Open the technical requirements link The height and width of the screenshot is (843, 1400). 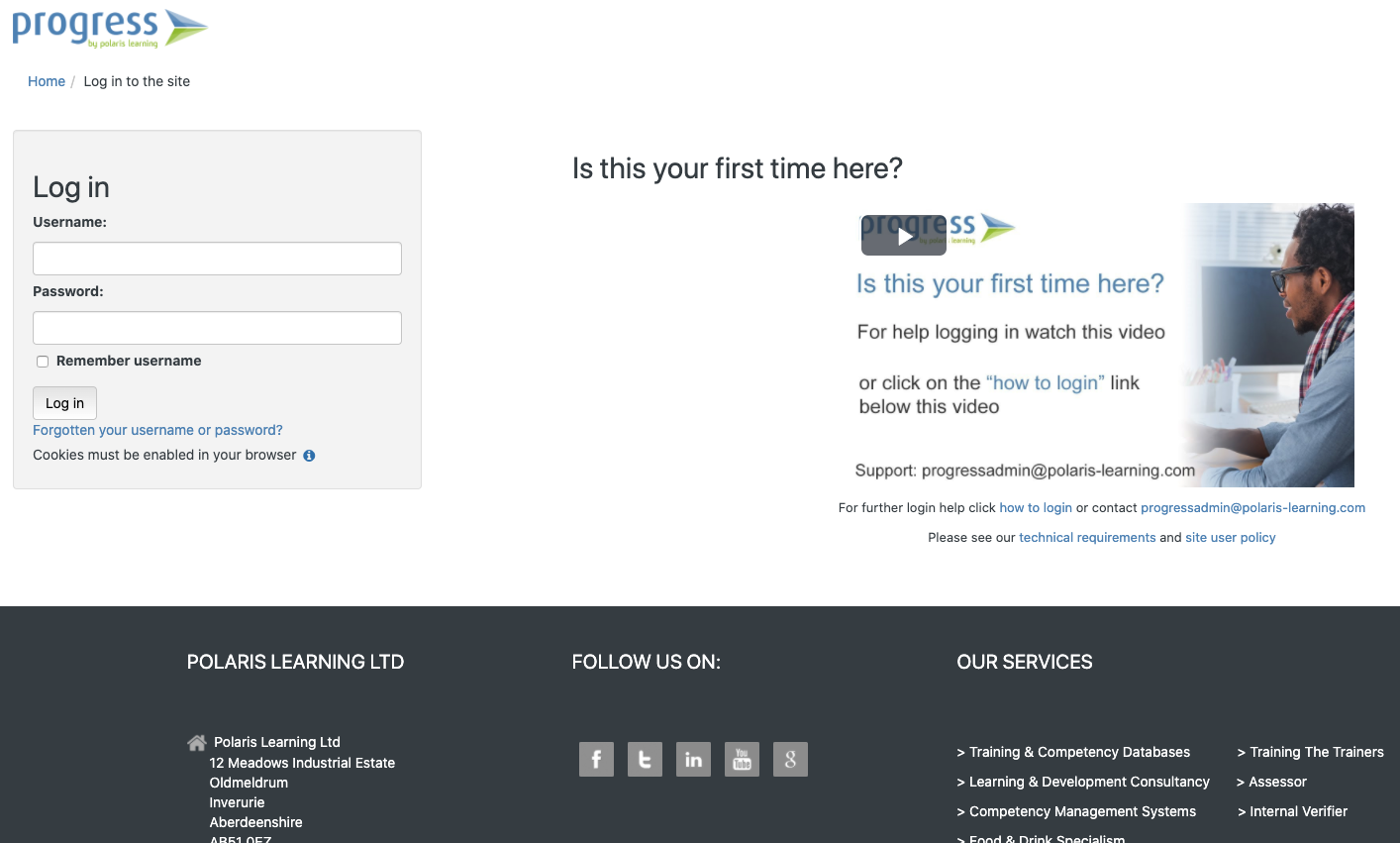(1086, 537)
